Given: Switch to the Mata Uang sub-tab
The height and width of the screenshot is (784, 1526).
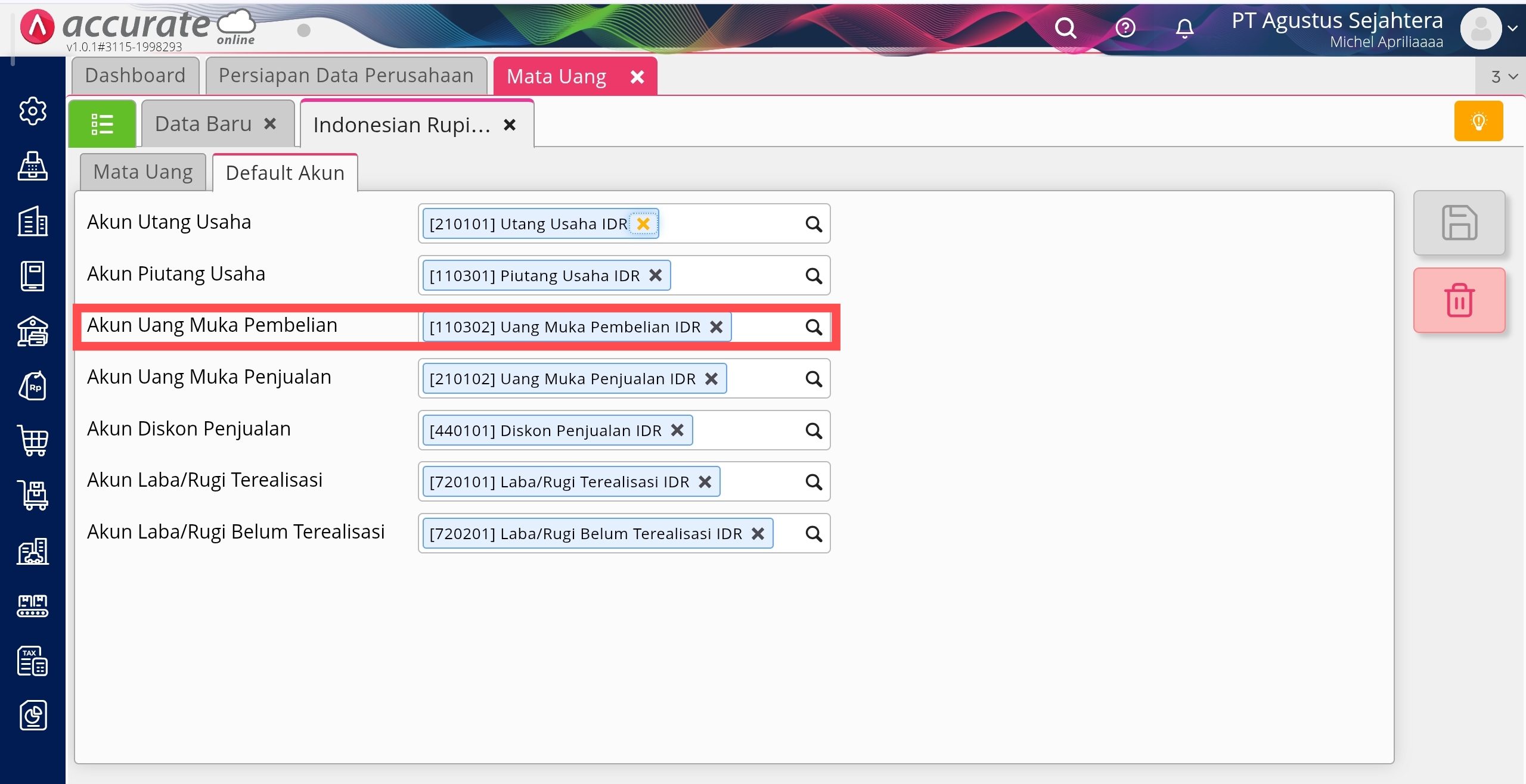Looking at the screenshot, I should (143, 172).
